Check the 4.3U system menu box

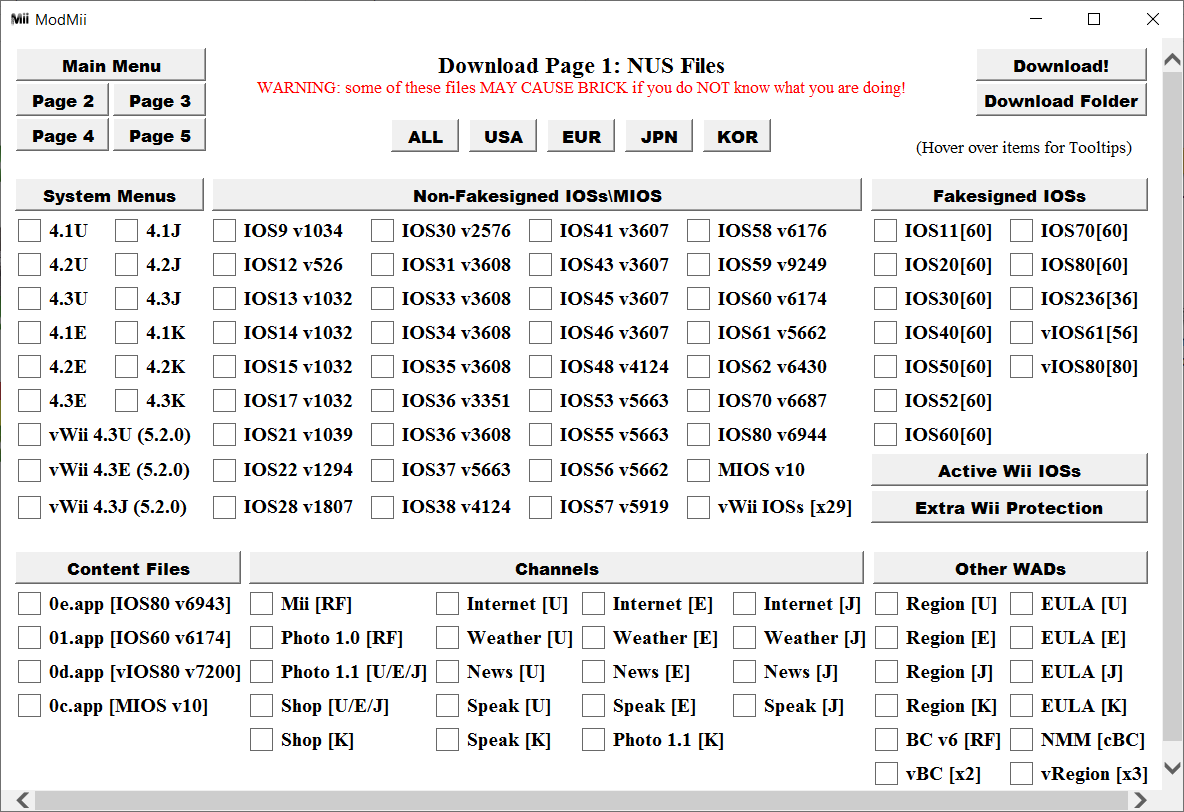(x=29, y=298)
